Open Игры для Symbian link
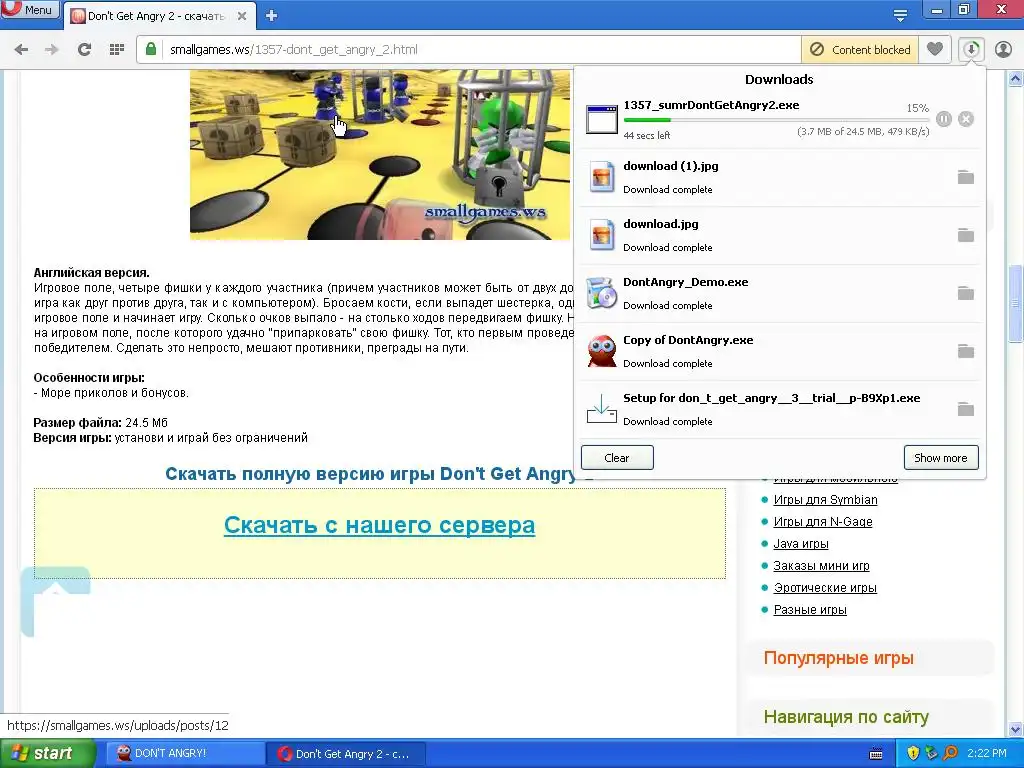This screenshot has height=768, width=1024. (x=825, y=500)
